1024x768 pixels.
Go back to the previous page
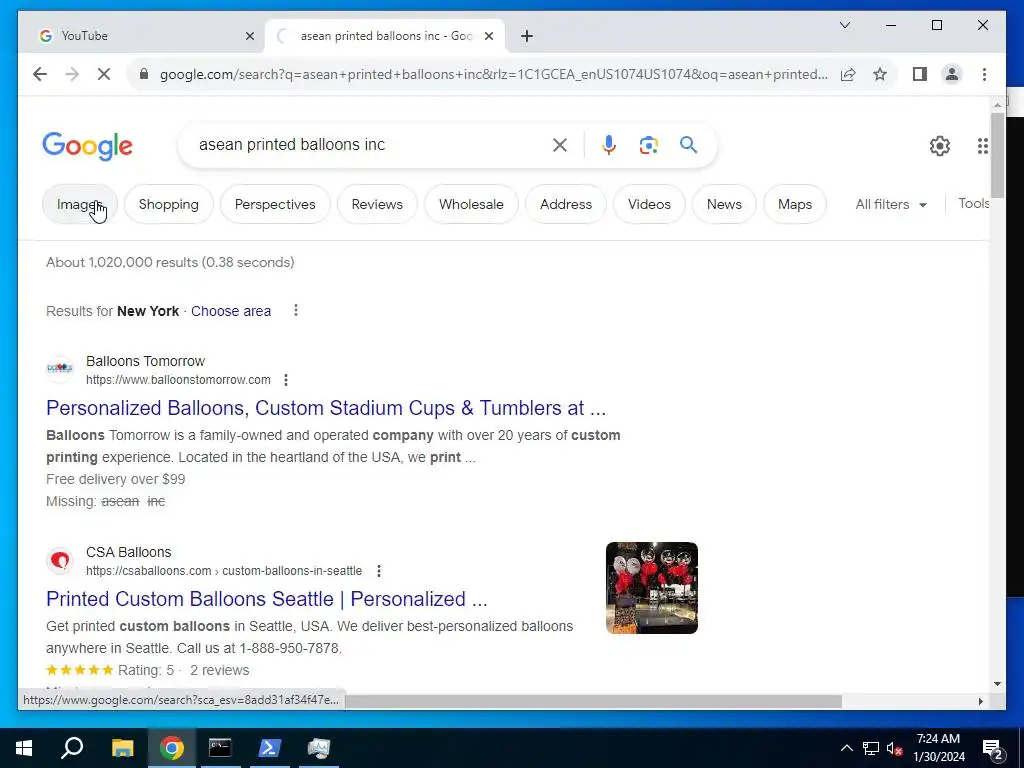[40, 74]
